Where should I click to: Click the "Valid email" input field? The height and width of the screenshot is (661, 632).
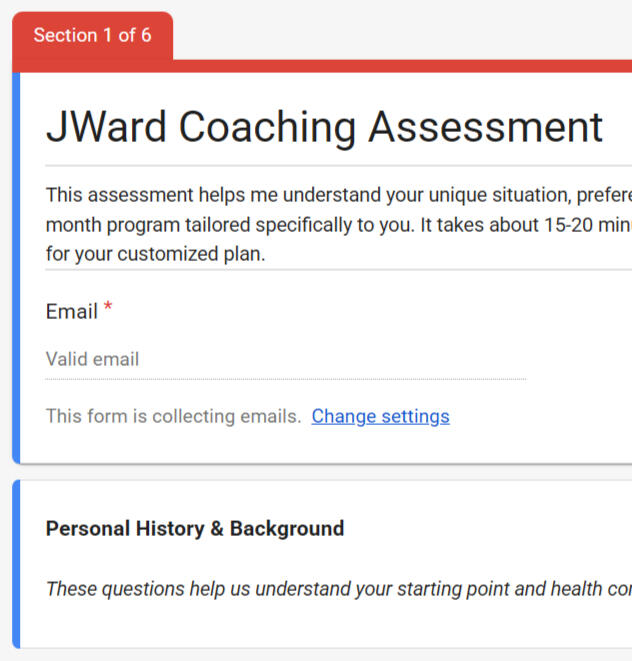point(285,359)
